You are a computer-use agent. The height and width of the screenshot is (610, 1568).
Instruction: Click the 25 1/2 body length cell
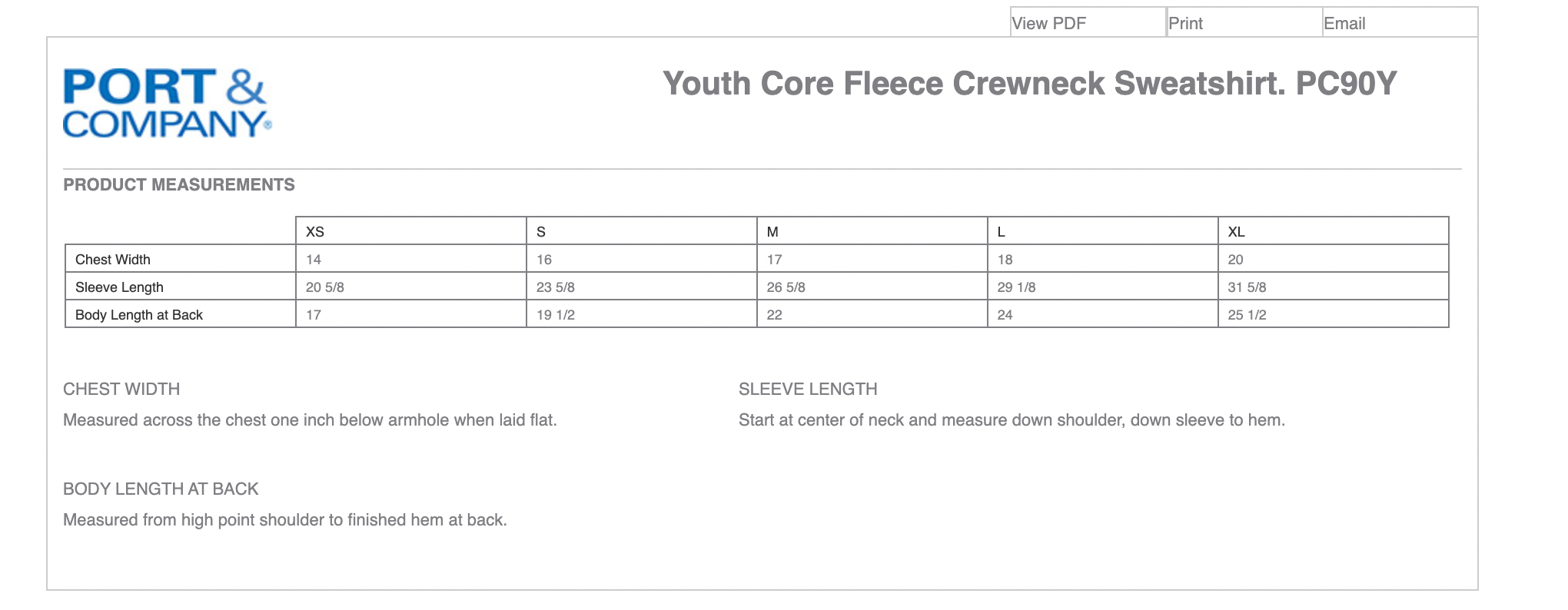pyautogui.click(x=1247, y=315)
